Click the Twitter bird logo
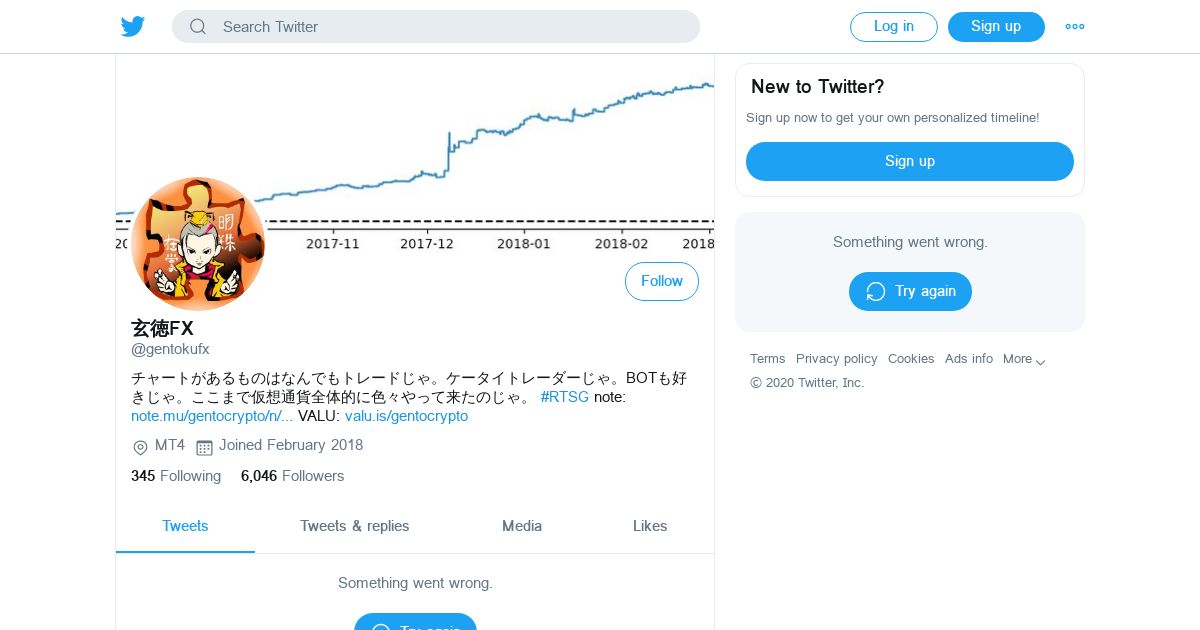1200x630 pixels. coord(133,27)
